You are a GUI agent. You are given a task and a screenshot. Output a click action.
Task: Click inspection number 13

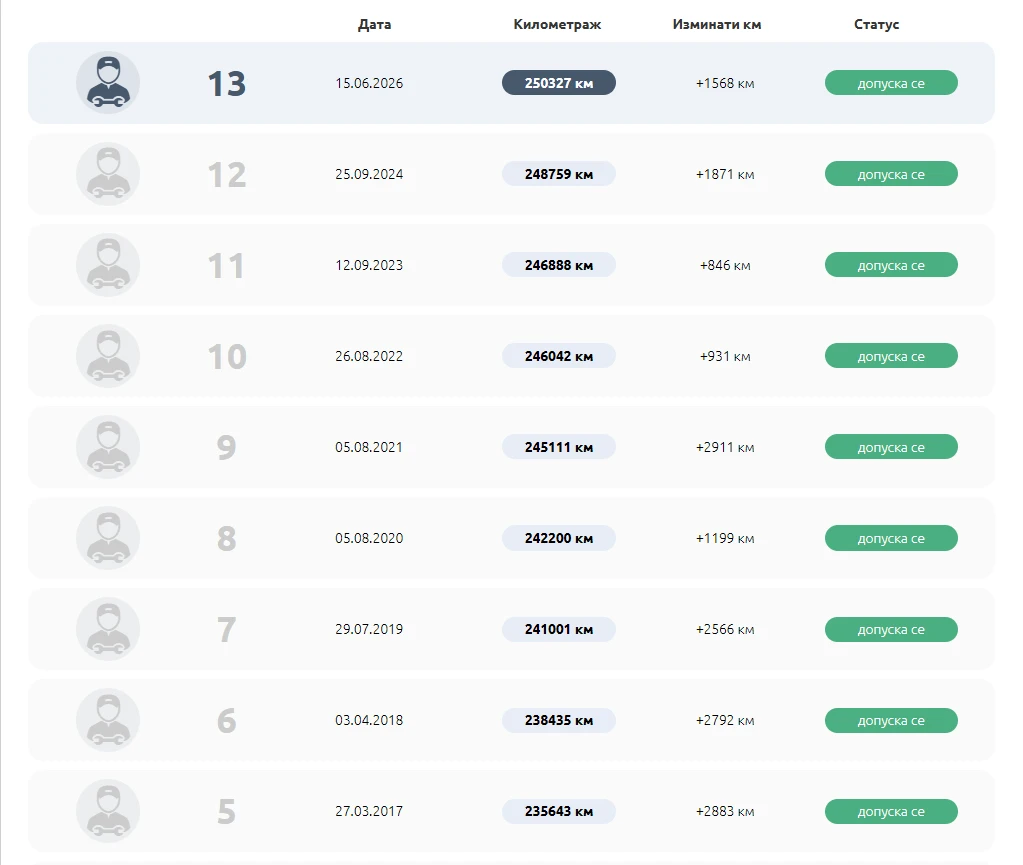[x=226, y=83]
